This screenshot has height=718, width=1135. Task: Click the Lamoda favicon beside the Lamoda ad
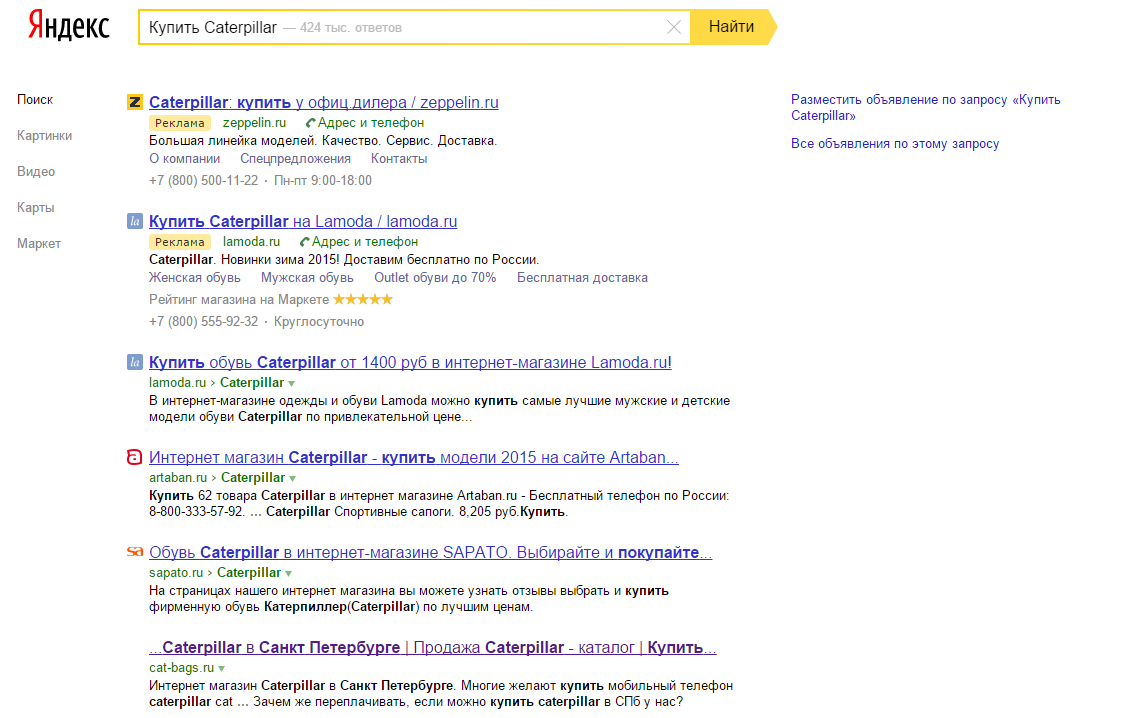(x=135, y=221)
